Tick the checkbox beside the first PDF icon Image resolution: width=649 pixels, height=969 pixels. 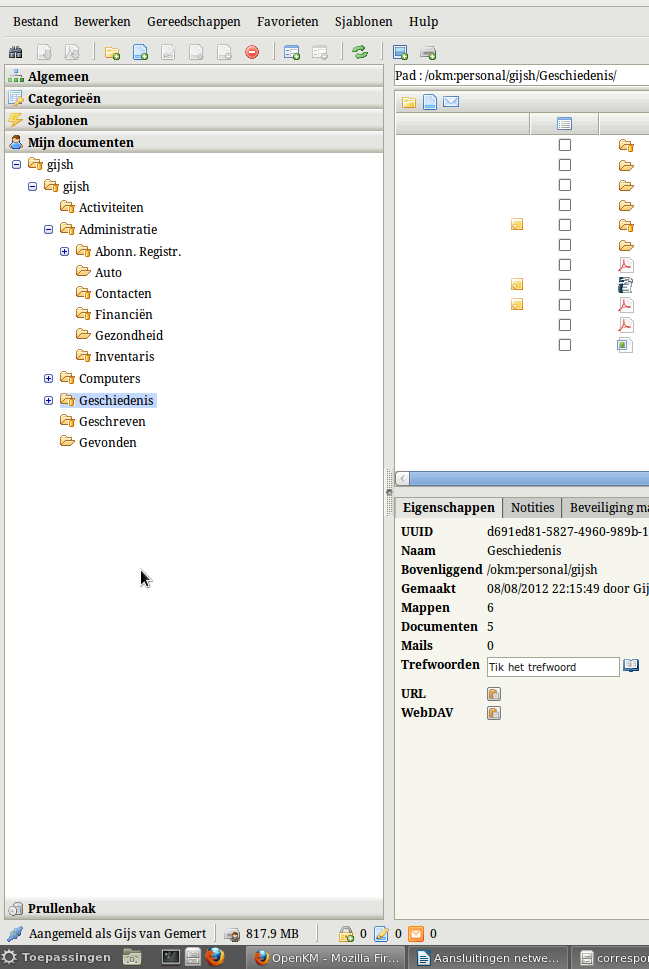tap(564, 264)
